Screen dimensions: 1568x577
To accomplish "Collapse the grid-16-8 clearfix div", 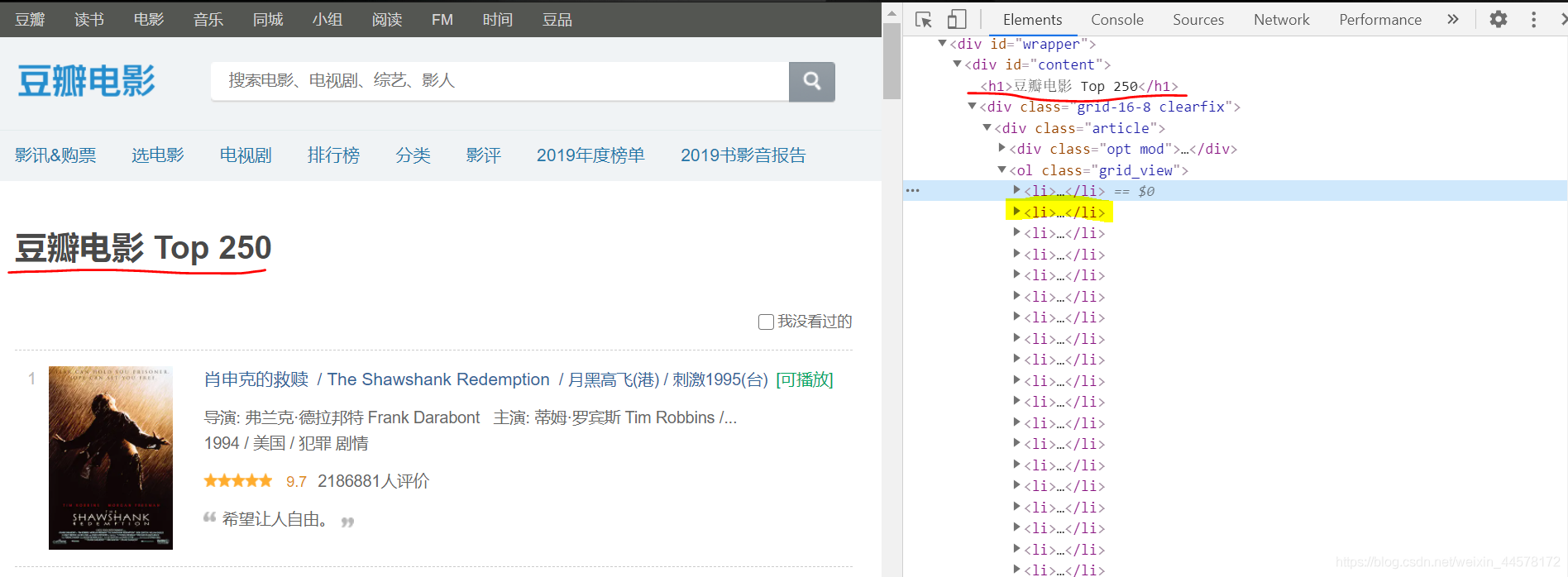I will click(972, 106).
